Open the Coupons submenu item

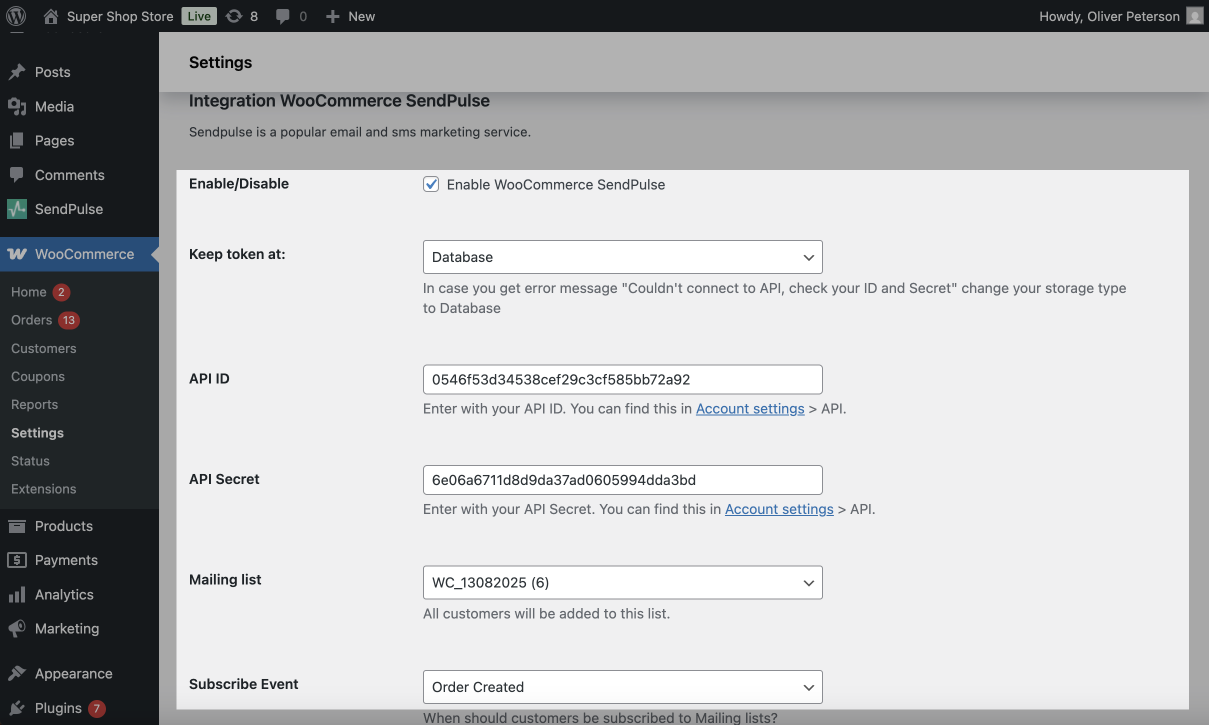coord(38,377)
